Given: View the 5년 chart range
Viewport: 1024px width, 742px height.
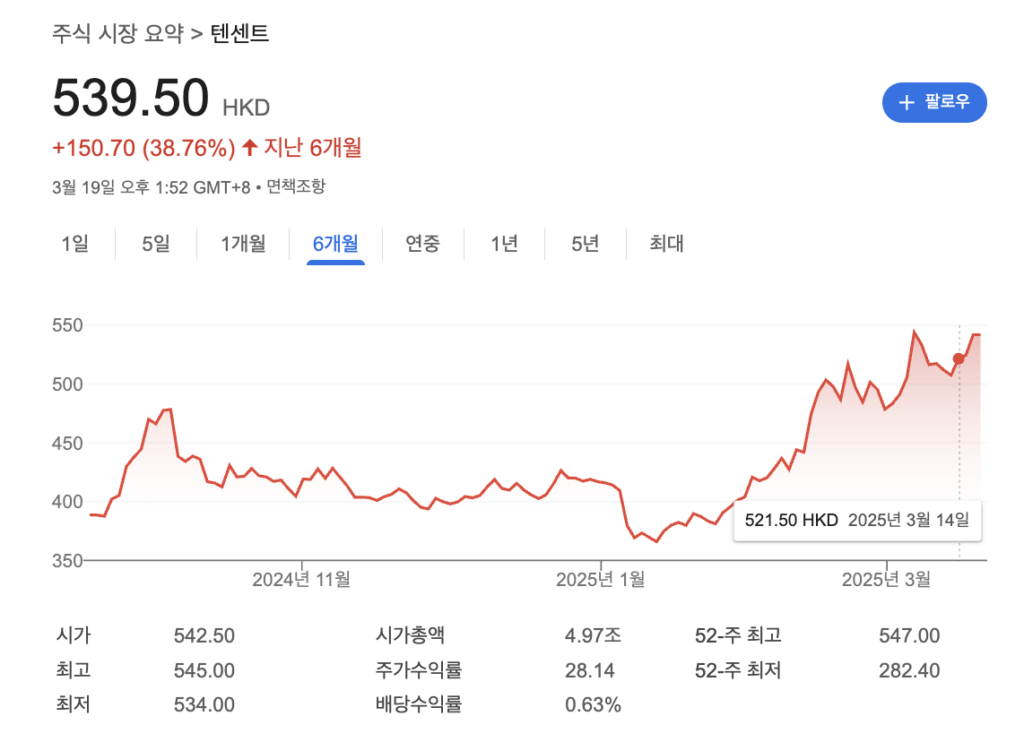Looking at the screenshot, I should tap(585, 243).
